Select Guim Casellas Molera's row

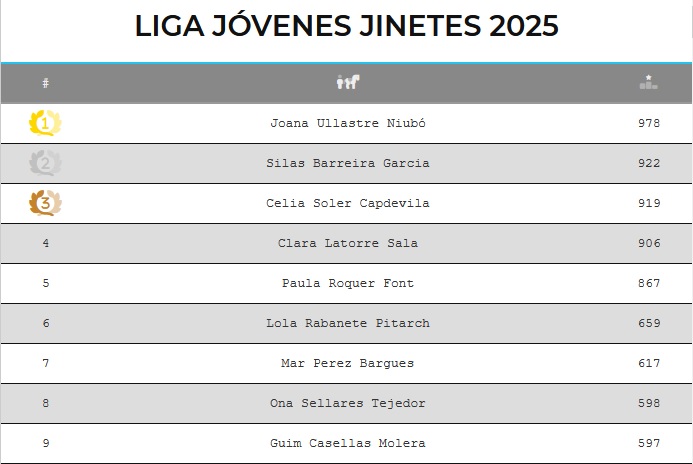tap(348, 443)
